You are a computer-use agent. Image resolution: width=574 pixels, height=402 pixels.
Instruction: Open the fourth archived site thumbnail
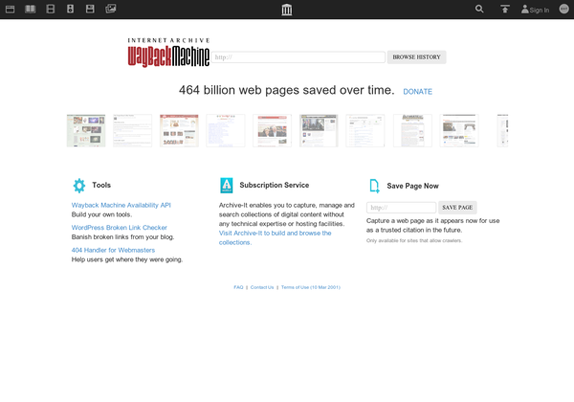(226, 131)
